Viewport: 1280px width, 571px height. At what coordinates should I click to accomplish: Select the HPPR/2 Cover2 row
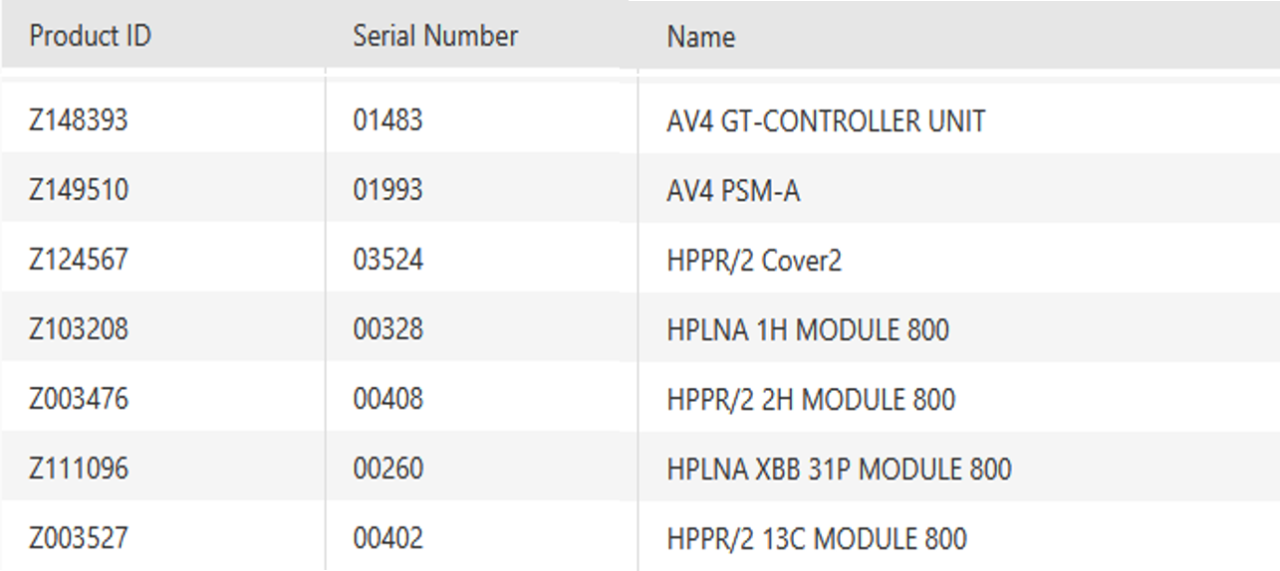point(754,260)
